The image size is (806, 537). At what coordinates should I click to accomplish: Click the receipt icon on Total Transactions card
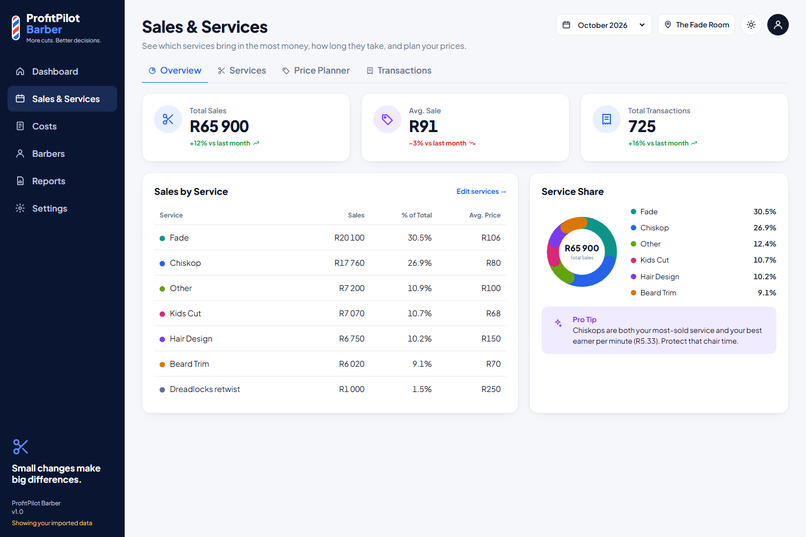tap(607, 119)
